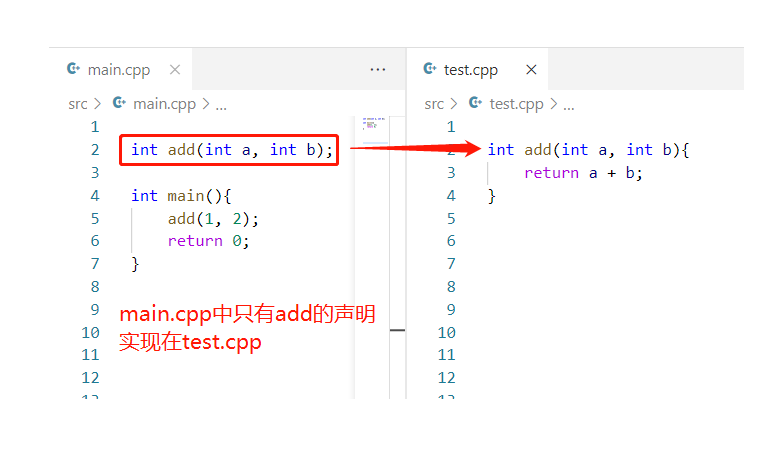Image resolution: width=779 pixels, height=456 pixels.
Task: Switch to the main.cpp editor tab
Action: click(121, 70)
